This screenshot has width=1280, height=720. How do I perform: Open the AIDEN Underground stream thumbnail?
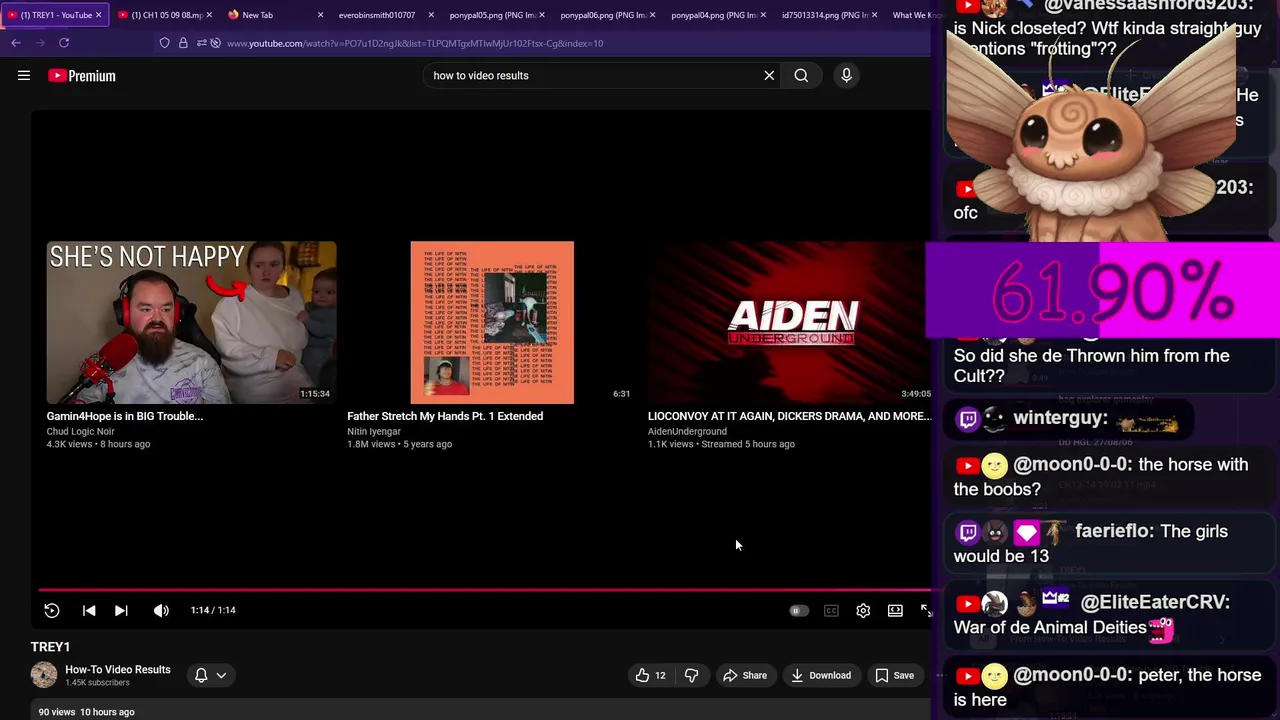[x=791, y=322]
